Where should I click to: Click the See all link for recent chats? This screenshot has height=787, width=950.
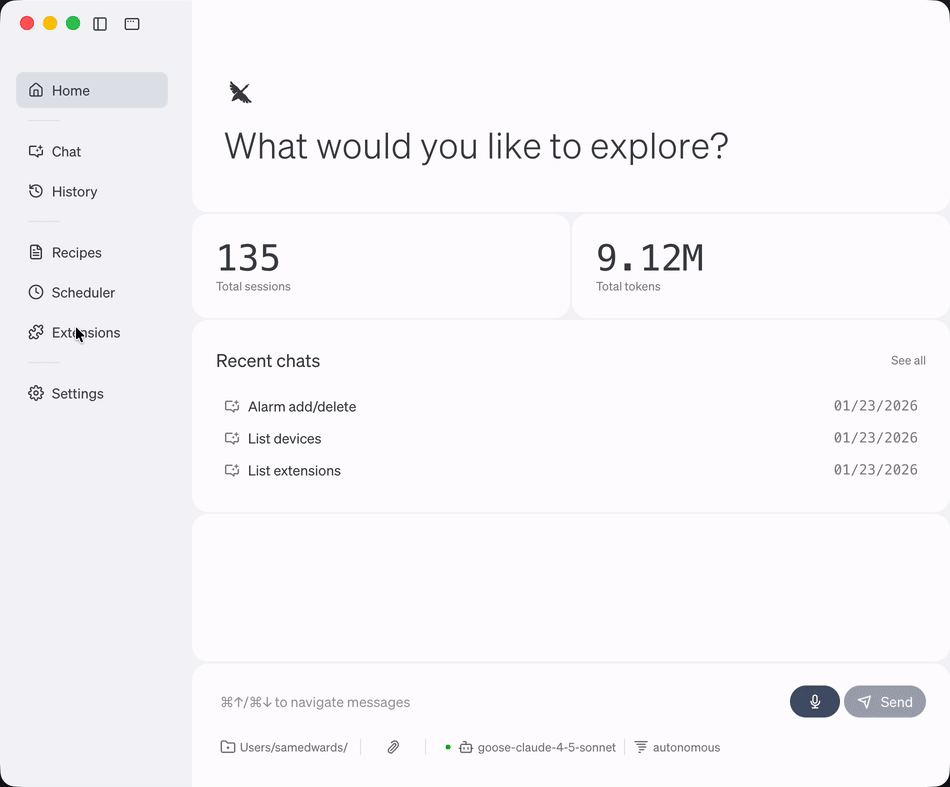(908, 360)
